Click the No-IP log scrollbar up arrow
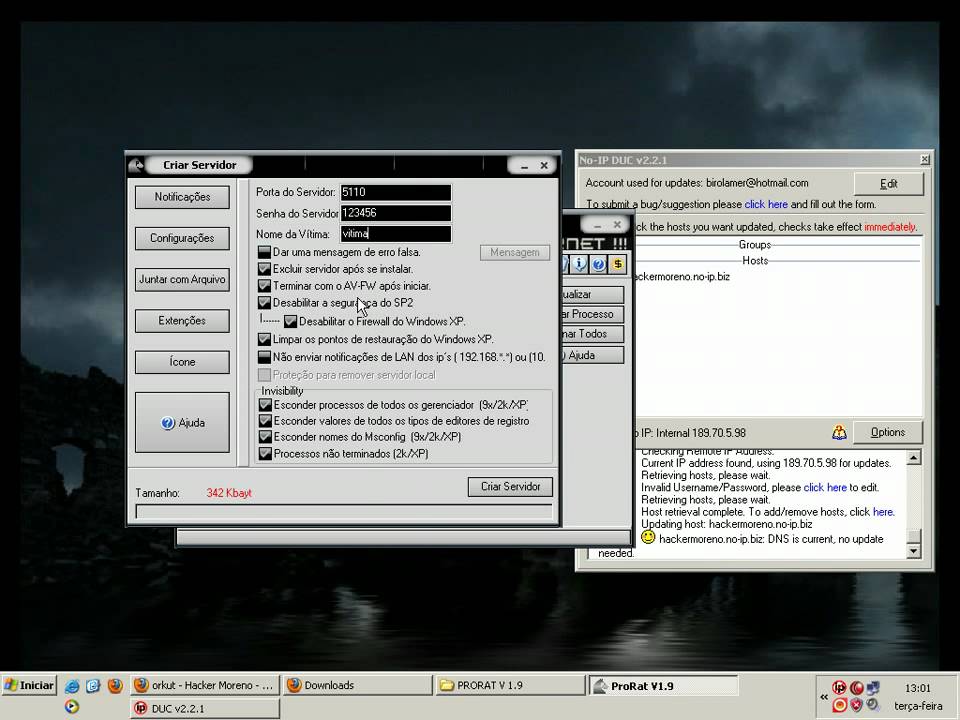 (913, 457)
